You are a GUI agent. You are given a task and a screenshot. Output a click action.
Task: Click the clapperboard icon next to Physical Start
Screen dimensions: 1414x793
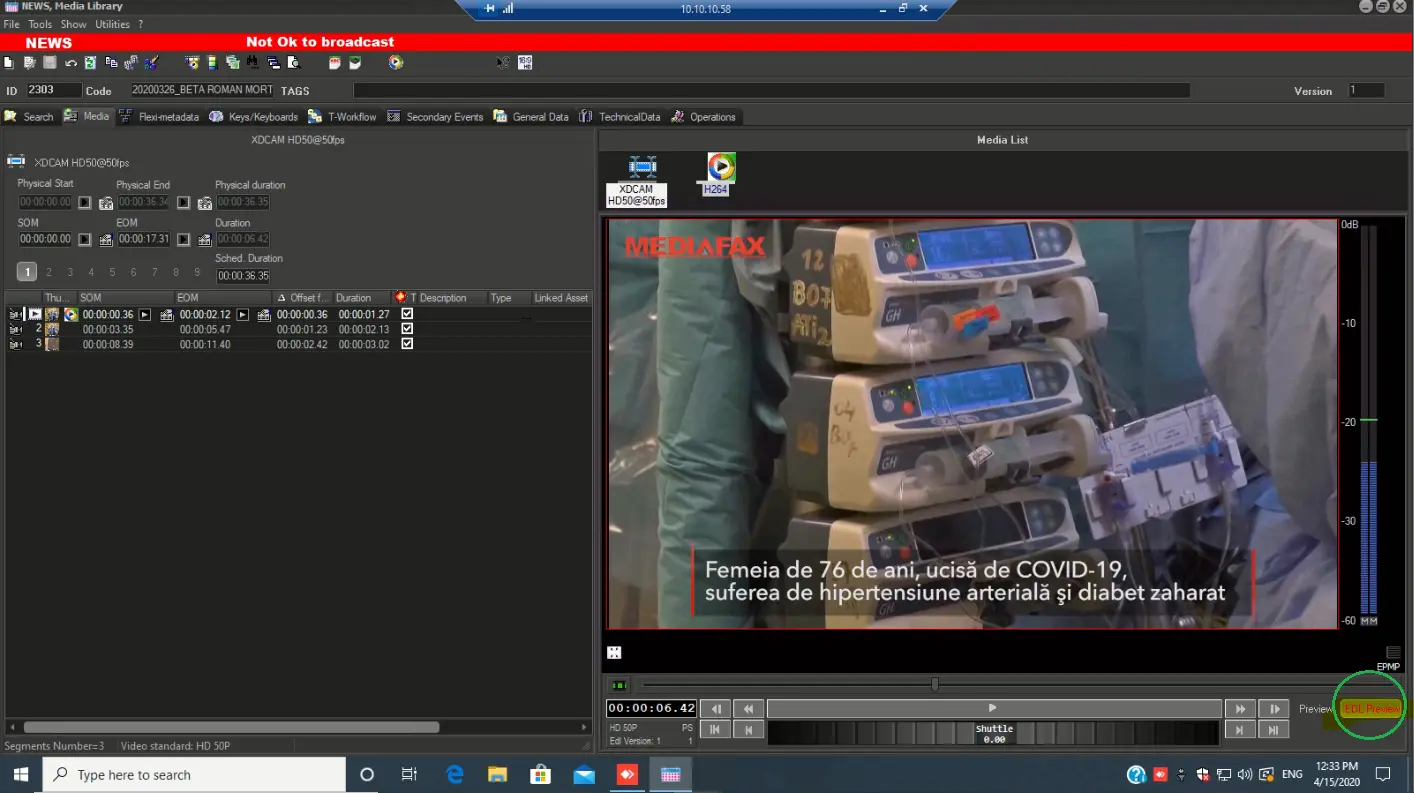(106, 203)
